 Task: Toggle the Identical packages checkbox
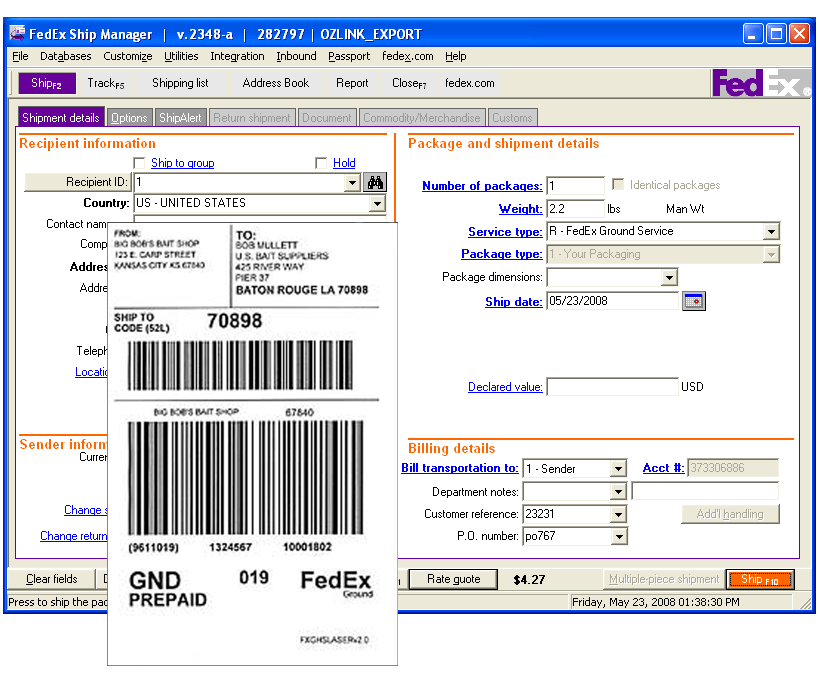click(618, 185)
